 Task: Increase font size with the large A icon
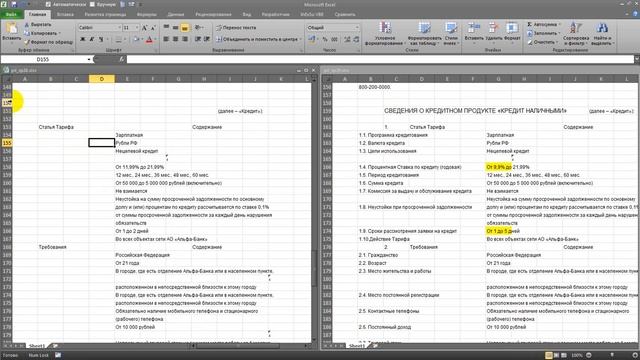pos(144,28)
